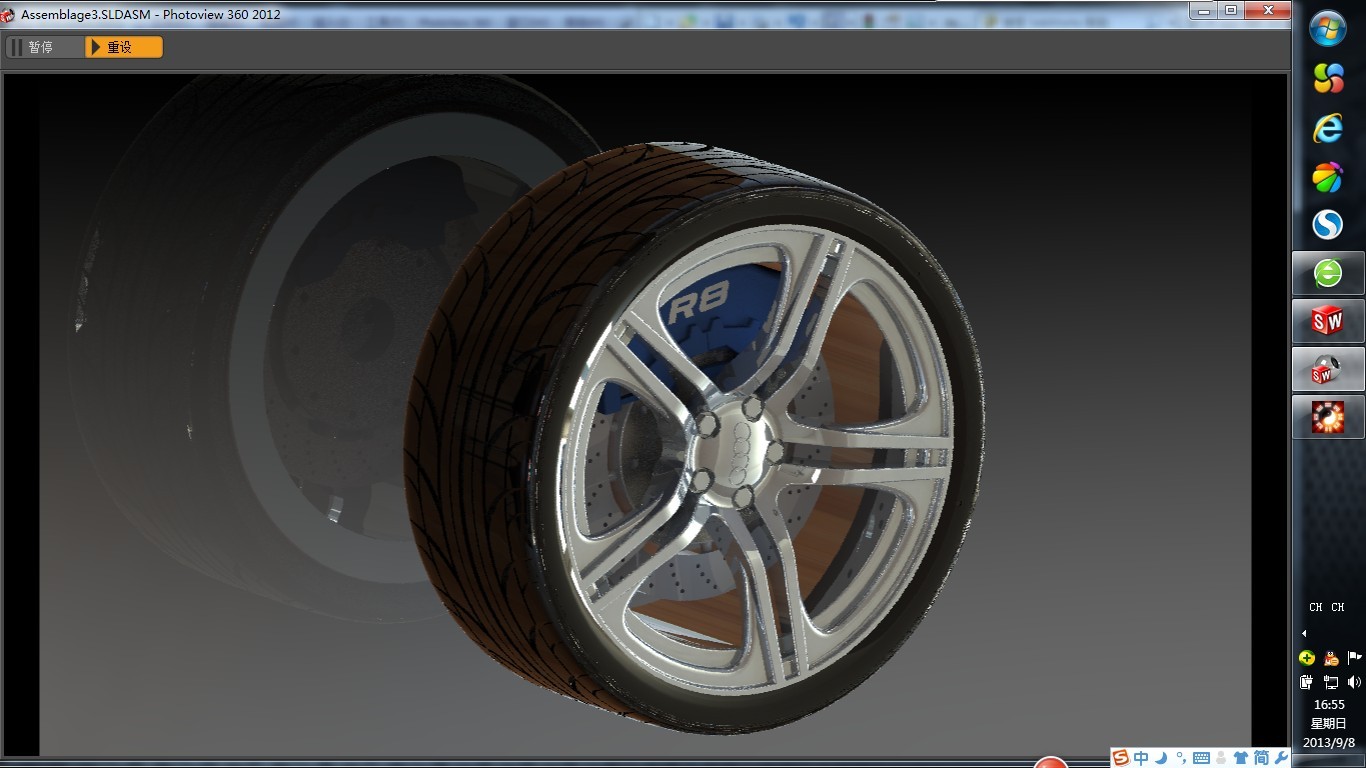Open the Windows Start orb
This screenshot has width=1366, height=768.
tap(1327, 30)
